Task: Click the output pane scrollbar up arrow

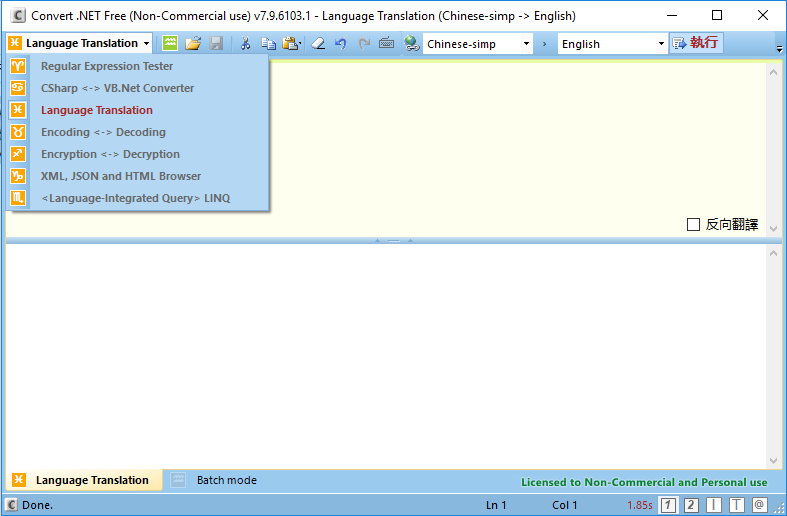Action: pos(773,253)
